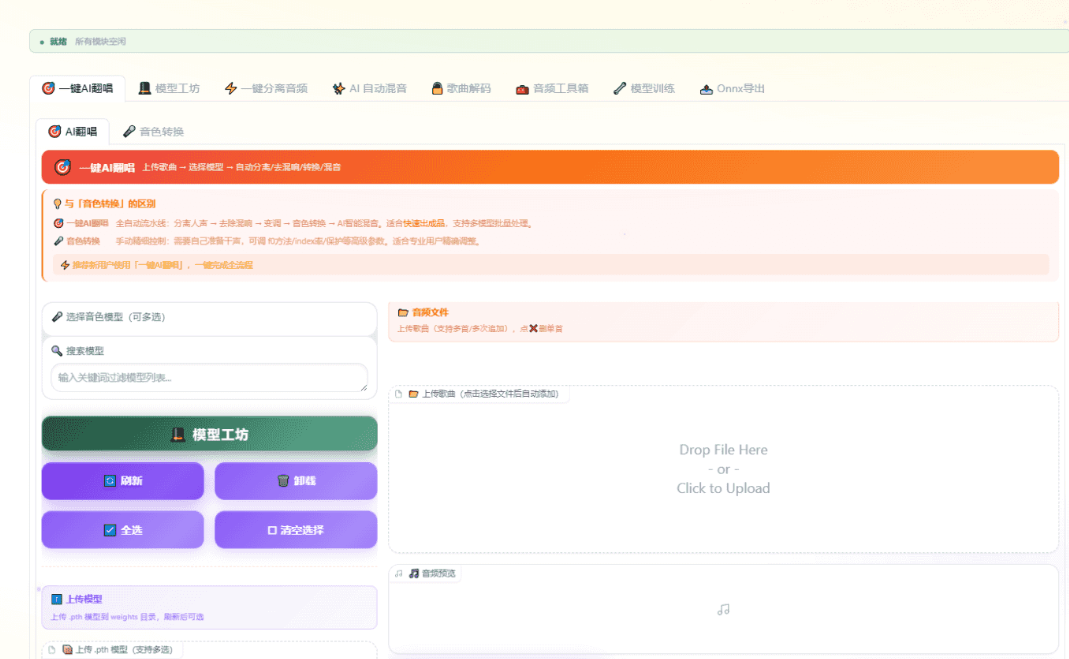Click the music note placeholder in audio preview

723,610
